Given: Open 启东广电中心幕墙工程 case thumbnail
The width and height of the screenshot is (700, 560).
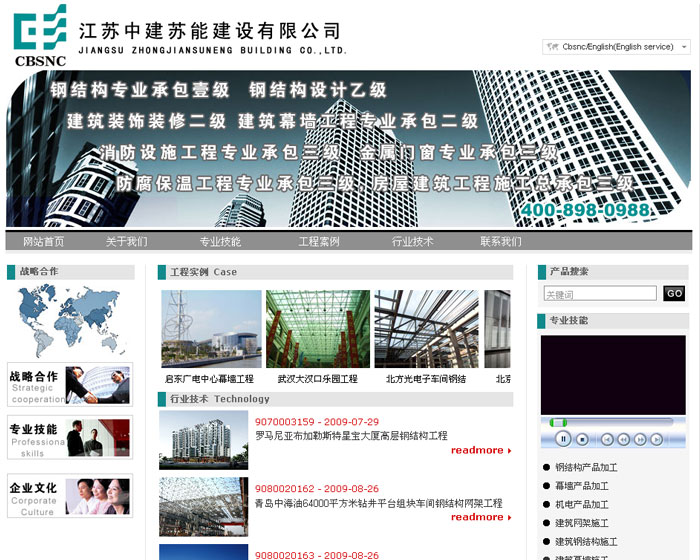Looking at the screenshot, I should [211, 329].
